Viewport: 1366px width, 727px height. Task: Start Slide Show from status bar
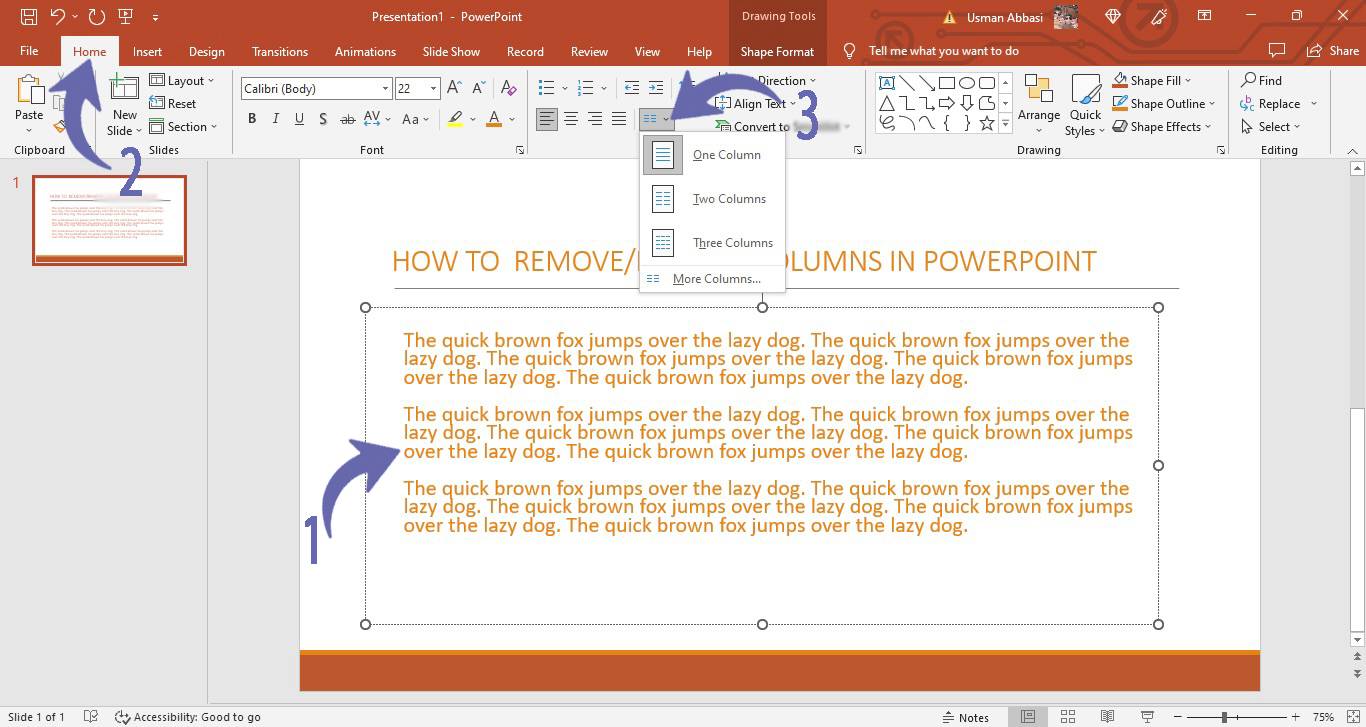coord(1147,716)
